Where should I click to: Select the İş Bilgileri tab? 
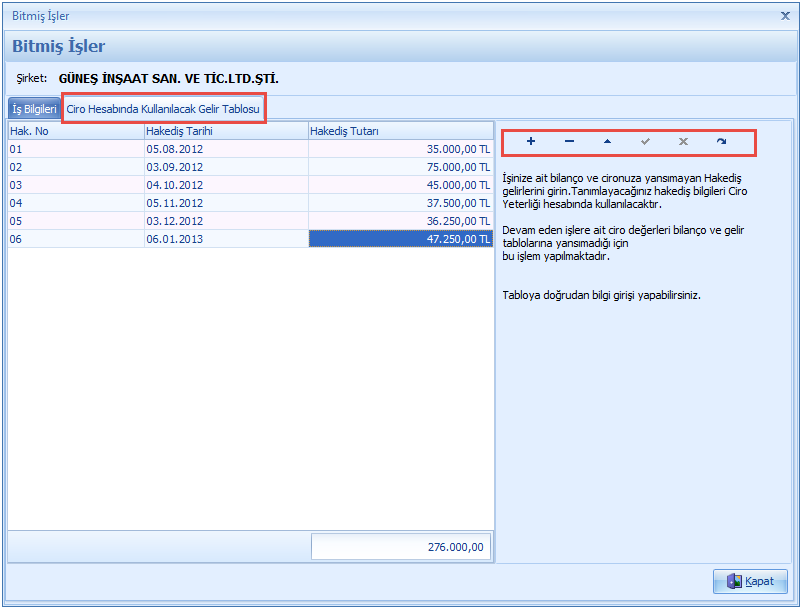tap(33, 108)
